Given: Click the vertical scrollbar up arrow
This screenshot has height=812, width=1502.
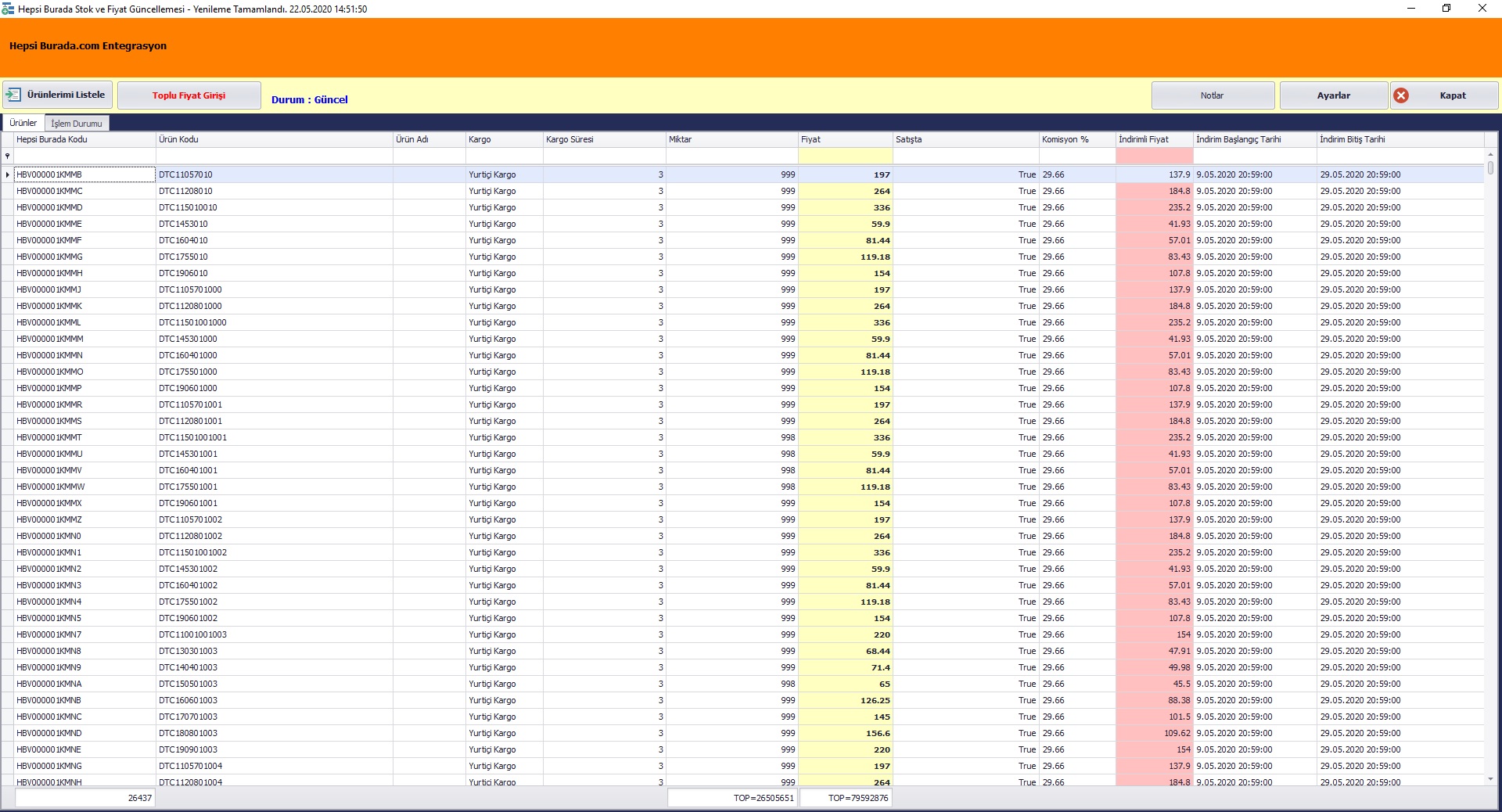Looking at the screenshot, I should (1490, 154).
